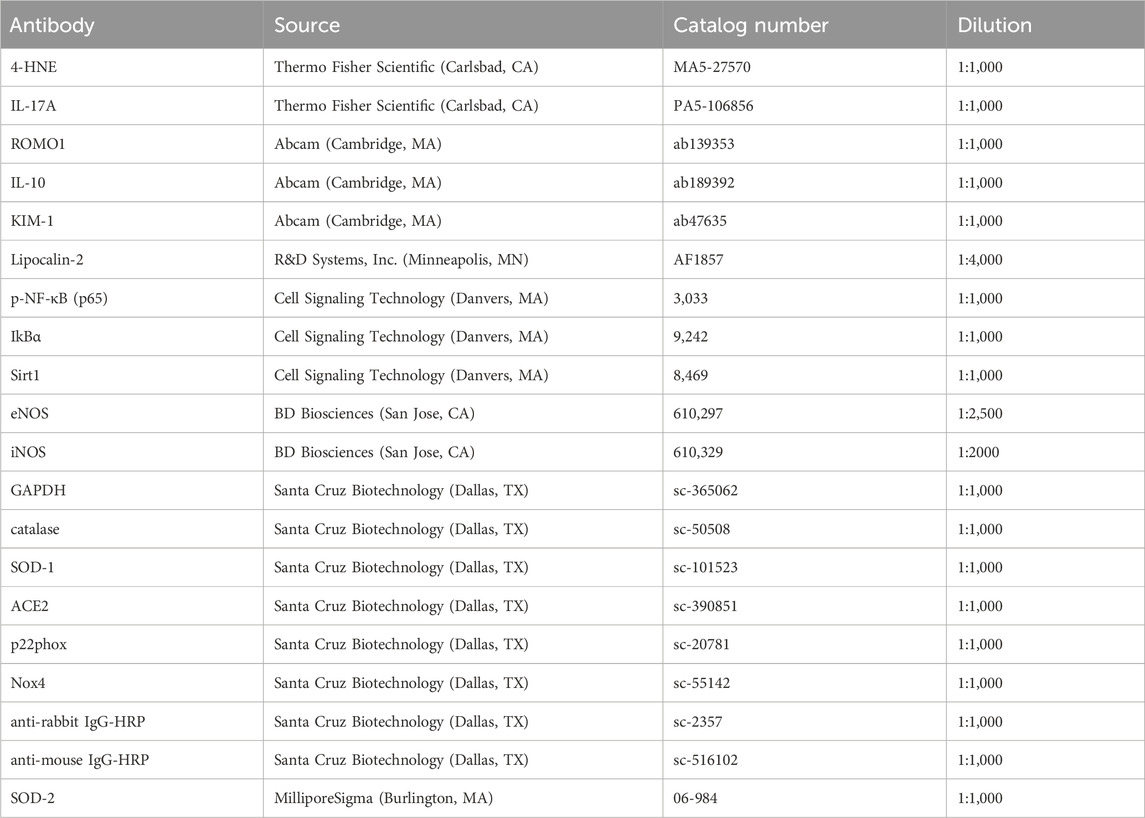Viewport: 1145px width, 818px height.
Task: Click catalog number "610,329"
Action: [x=698, y=452]
